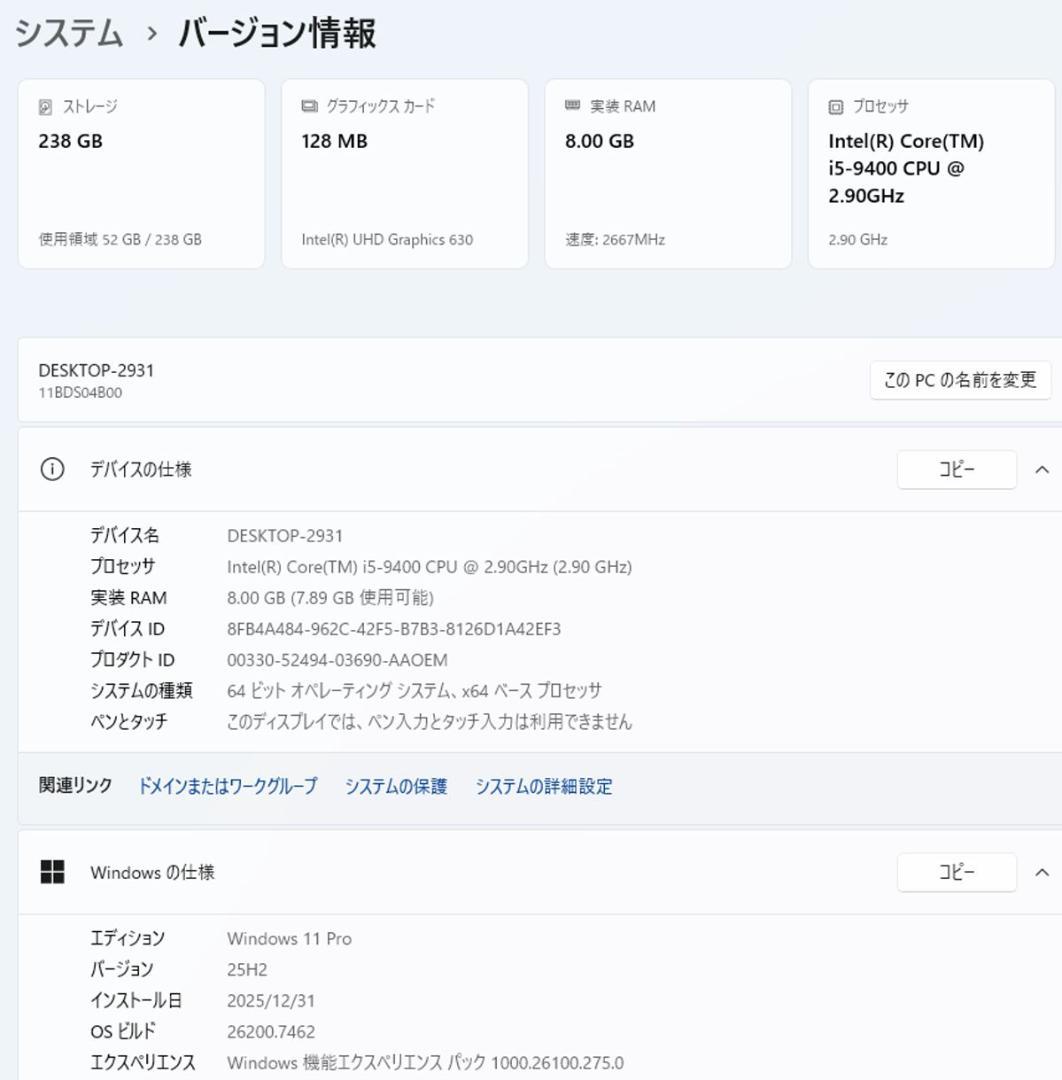Click the processor (プロセッサ) chip icon

(x=835, y=106)
